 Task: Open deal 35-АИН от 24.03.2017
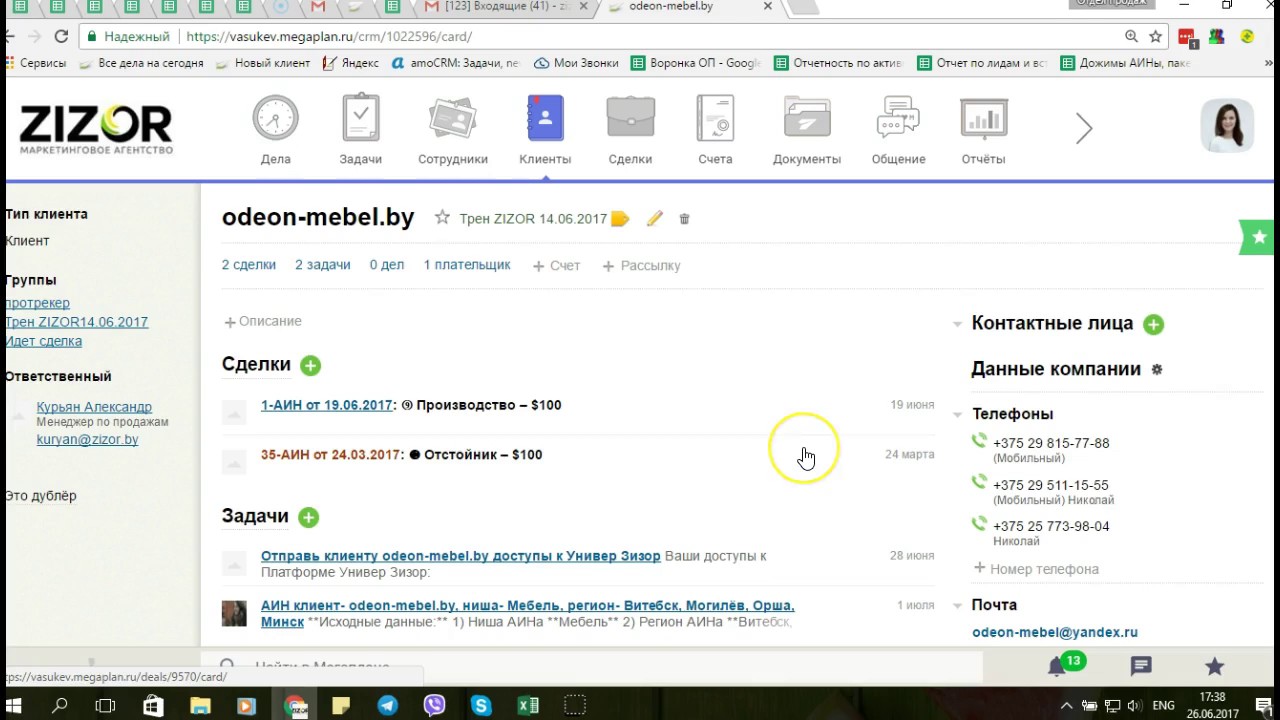pos(331,454)
